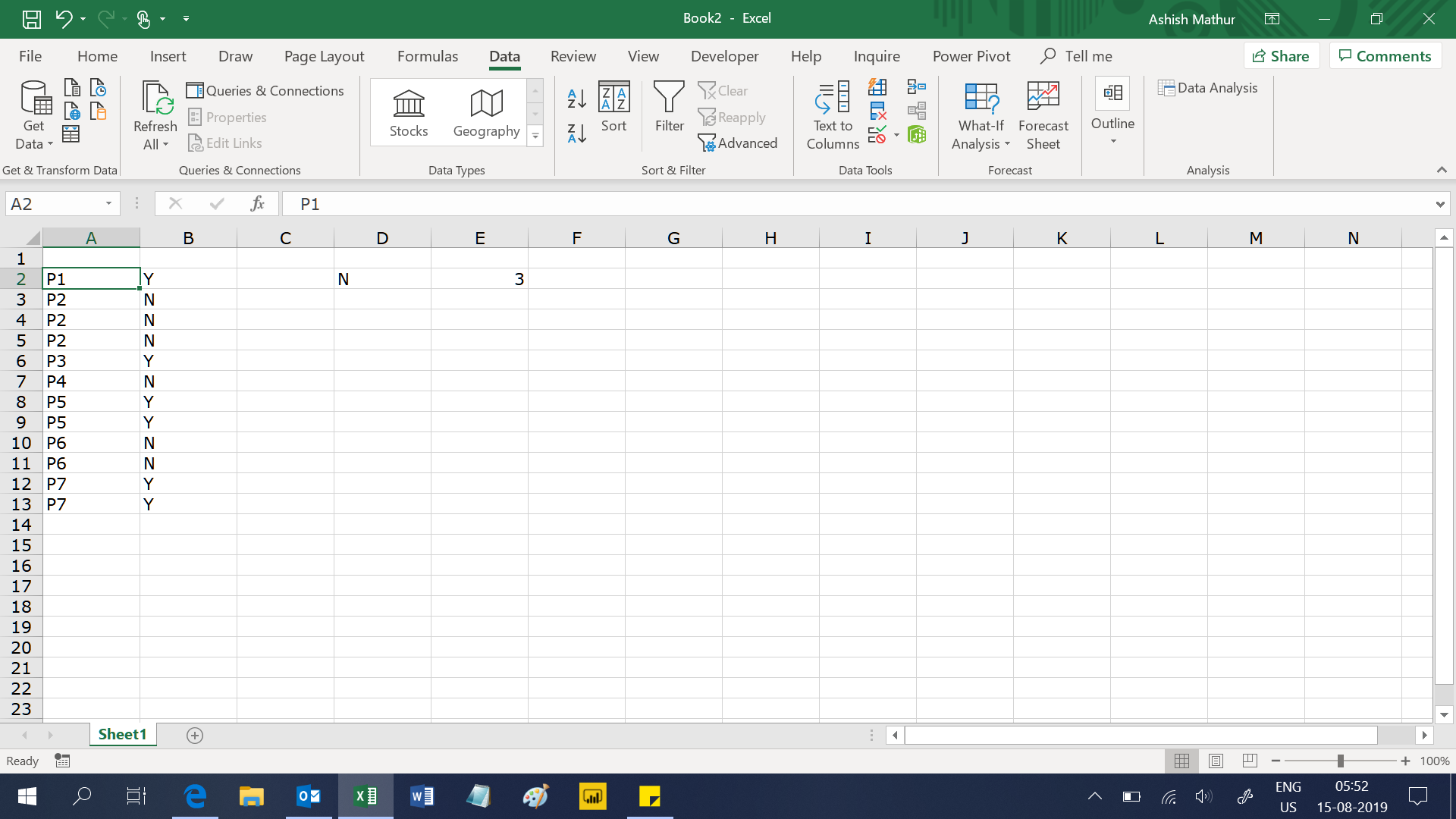Open Excel from the taskbar
This screenshot has width=1456, height=819.
(x=365, y=796)
